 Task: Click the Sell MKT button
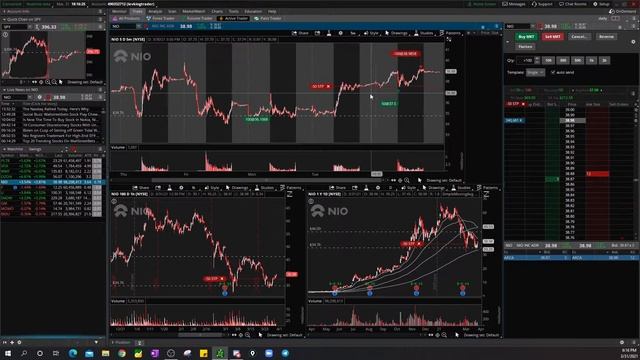point(553,37)
